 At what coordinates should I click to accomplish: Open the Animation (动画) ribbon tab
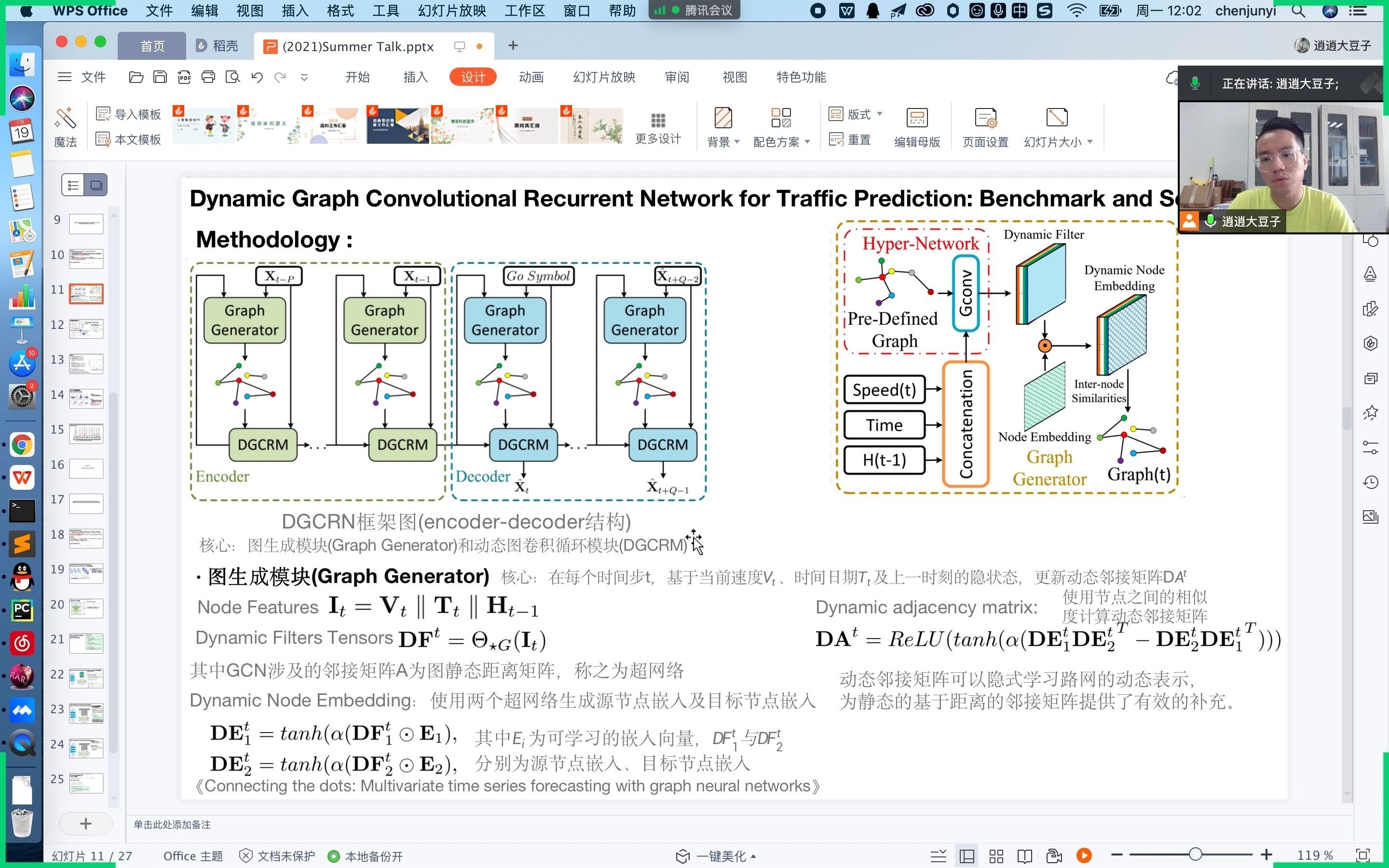click(x=531, y=77)
